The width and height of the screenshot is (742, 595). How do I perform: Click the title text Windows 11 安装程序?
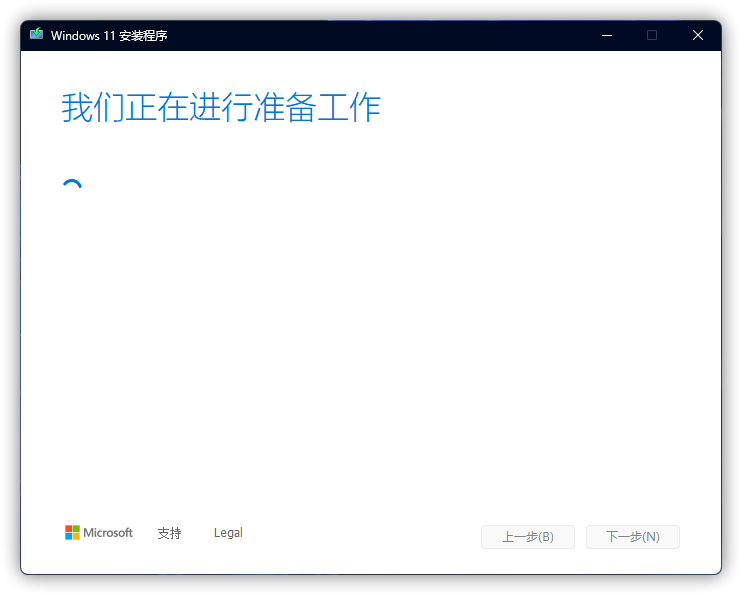109,36
